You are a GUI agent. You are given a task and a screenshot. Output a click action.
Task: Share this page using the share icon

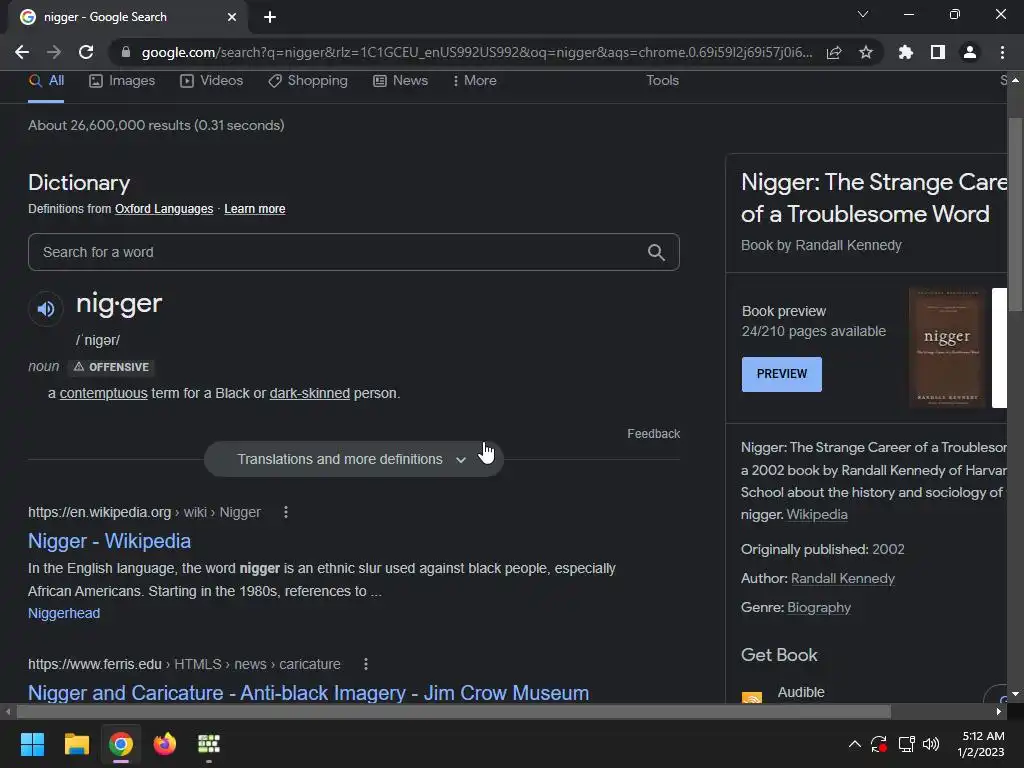pos(834,52)
